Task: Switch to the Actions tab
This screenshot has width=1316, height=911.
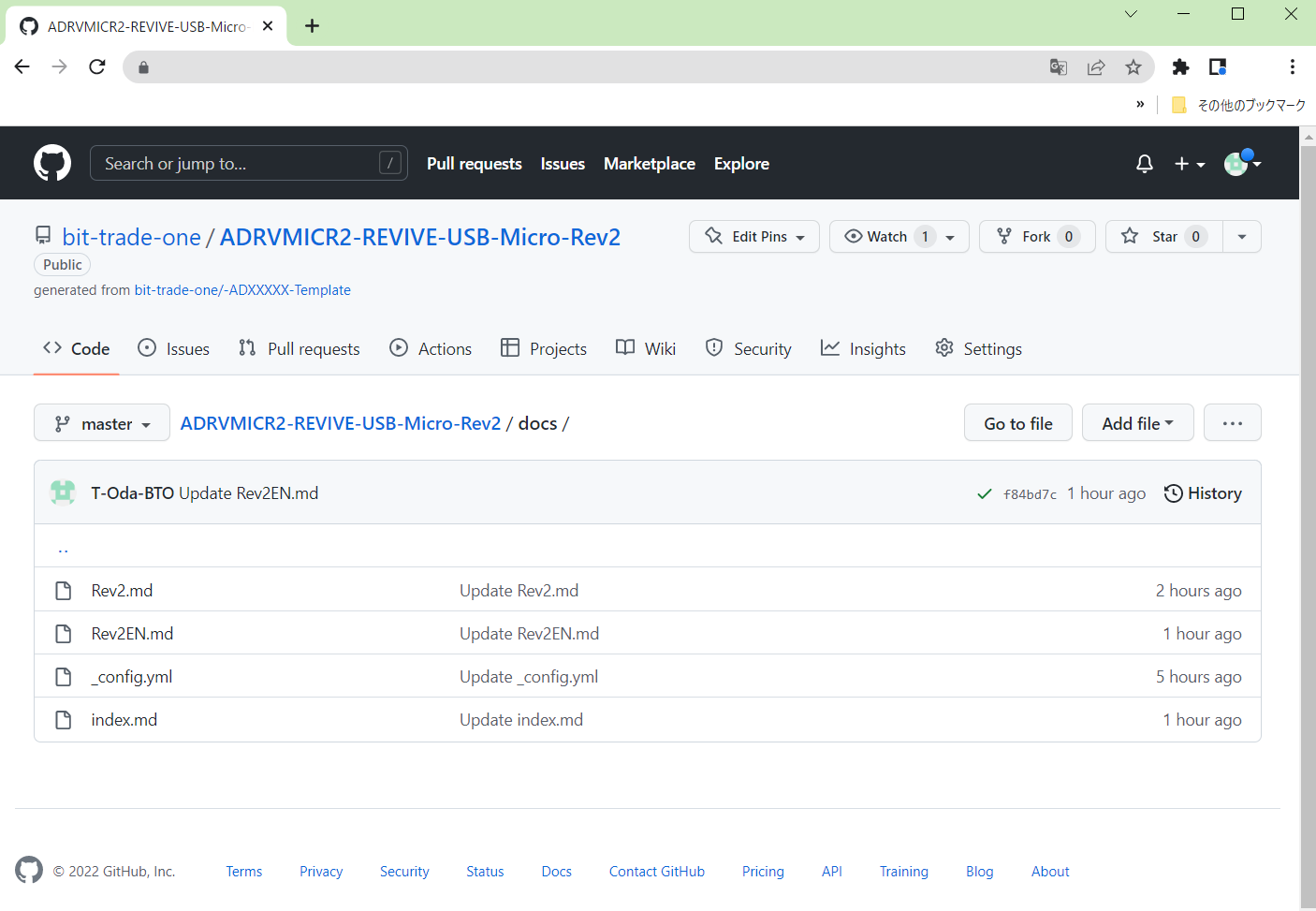Action: (431, 348)
